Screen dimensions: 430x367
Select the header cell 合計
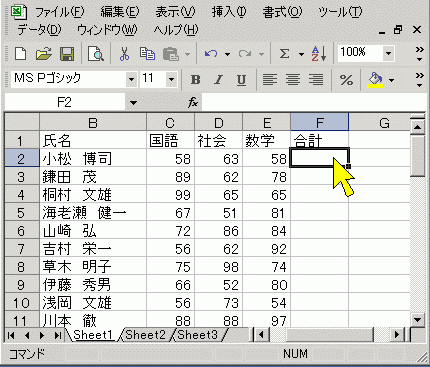point(320,140)
